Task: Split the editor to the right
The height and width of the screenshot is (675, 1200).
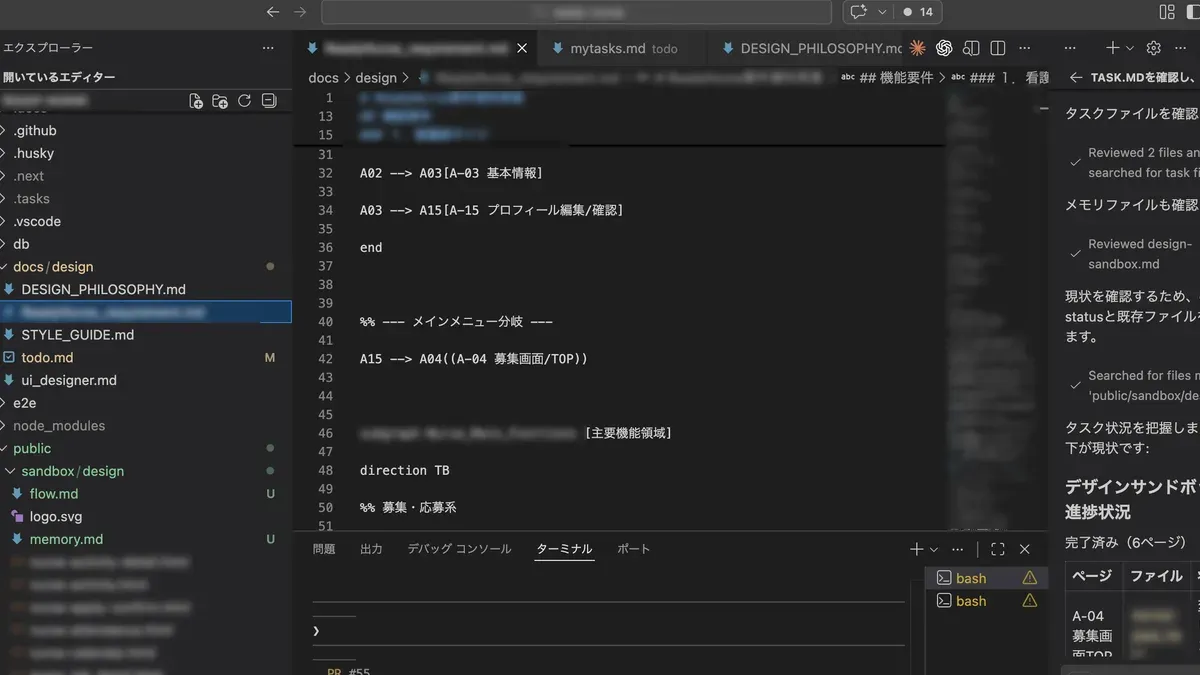Action: pyautogui.click(x=997, y=48)
